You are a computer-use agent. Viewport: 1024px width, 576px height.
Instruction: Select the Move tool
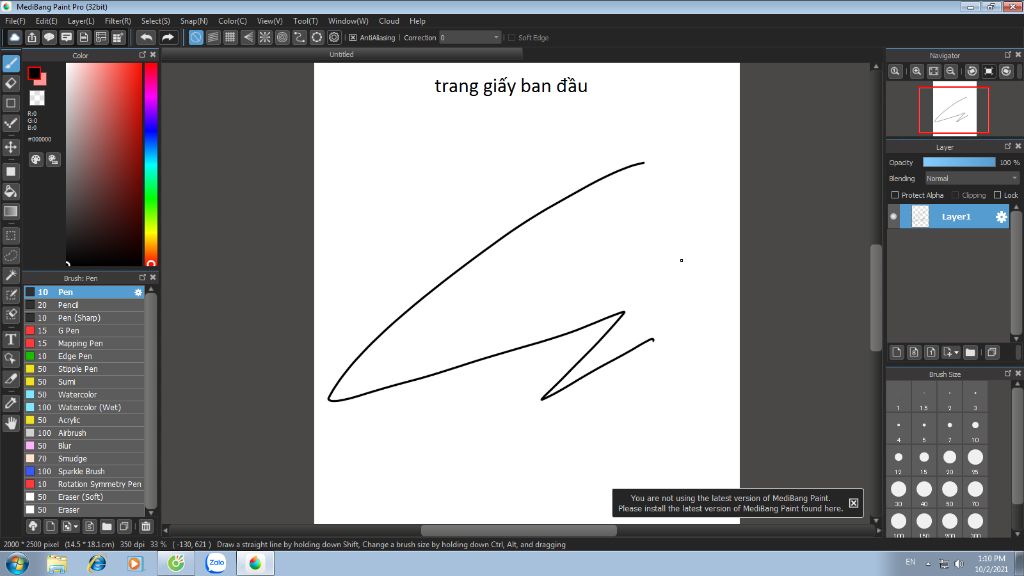pos(11,147)
